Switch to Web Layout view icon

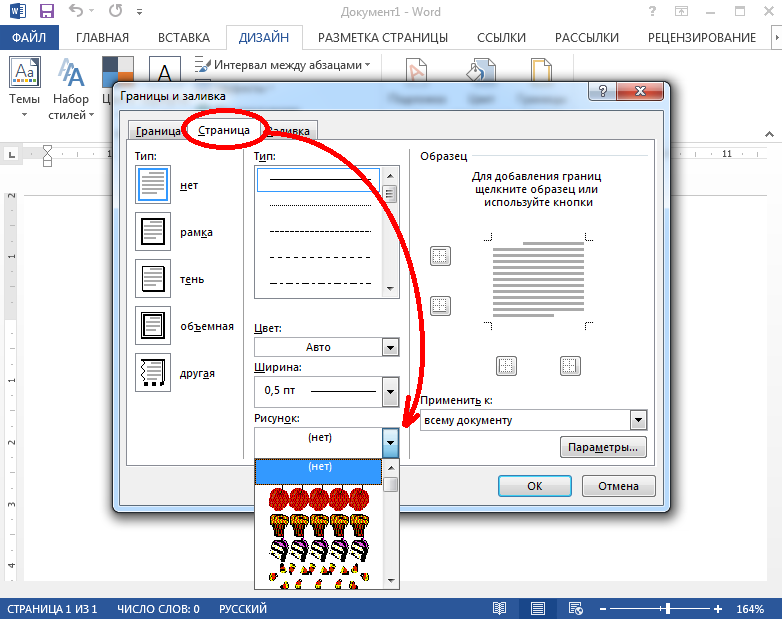coord(576,609)
